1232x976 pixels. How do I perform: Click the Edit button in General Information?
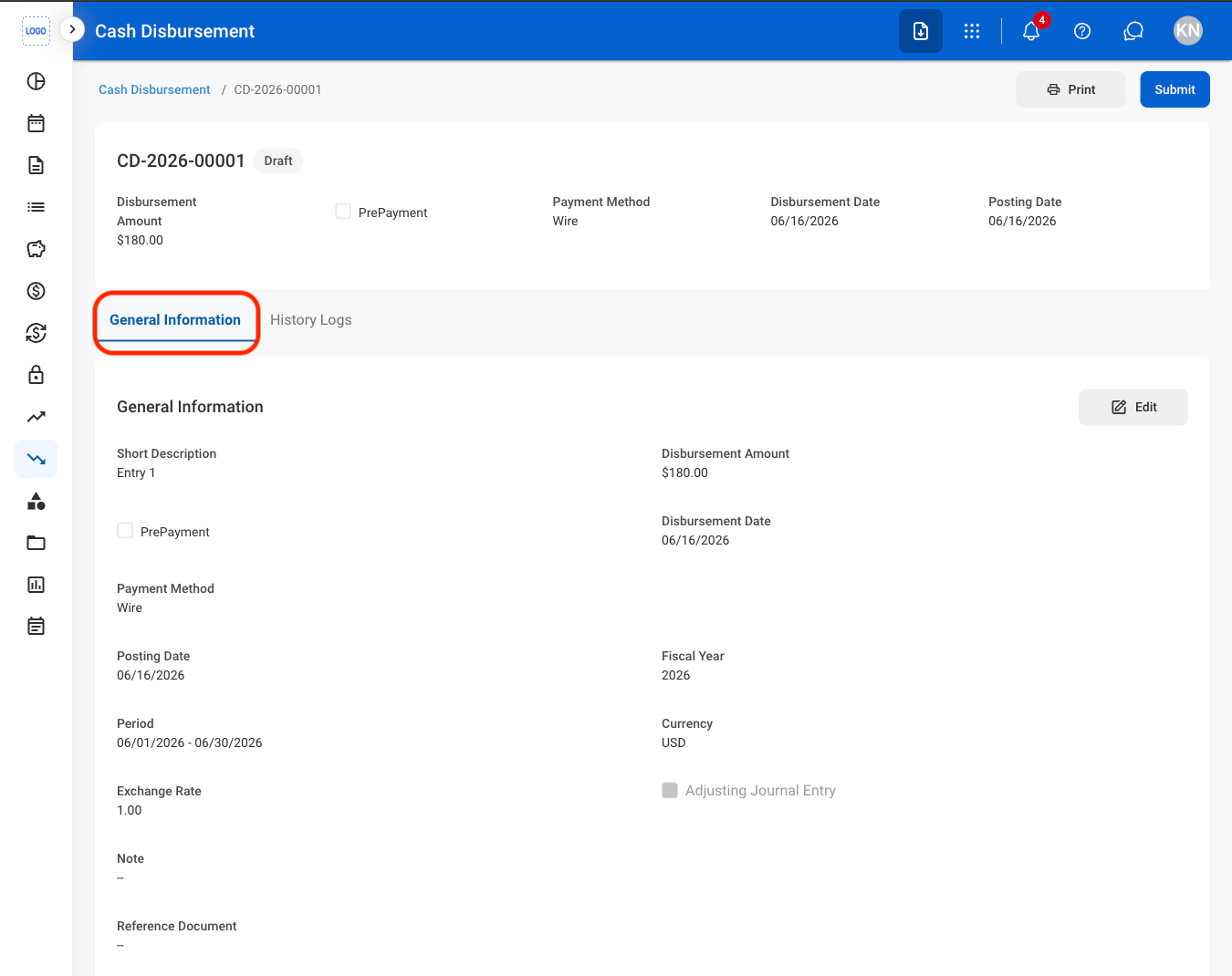click(x=1133, y=407)
